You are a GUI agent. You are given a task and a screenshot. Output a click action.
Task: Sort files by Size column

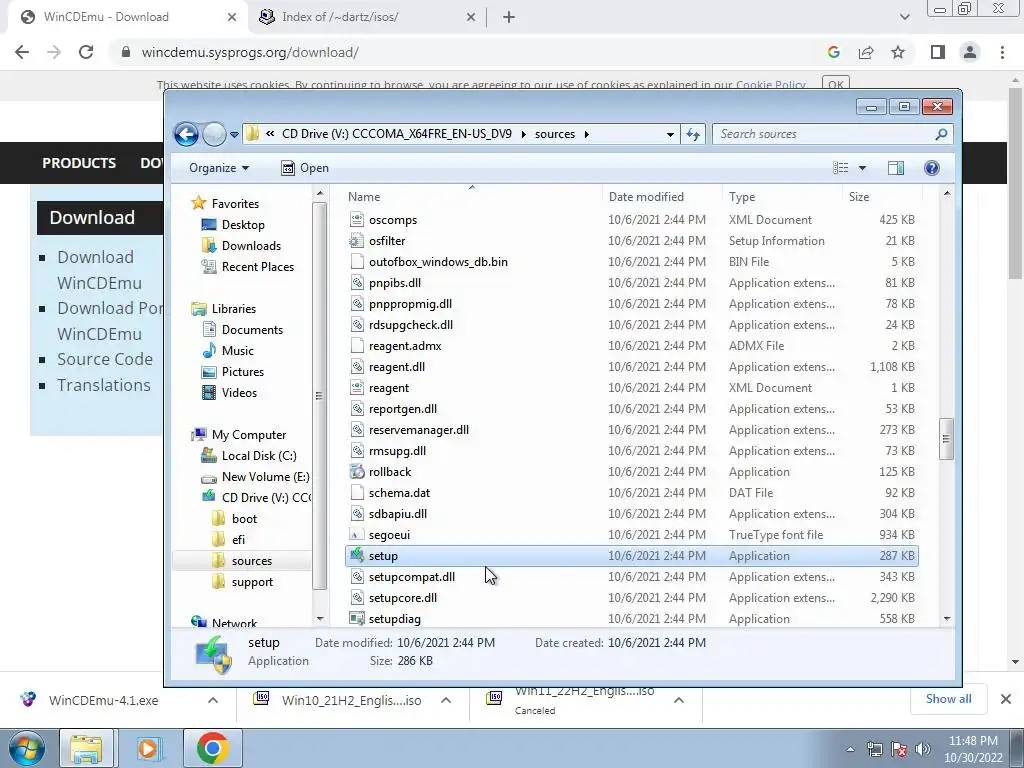click(859, 197)
